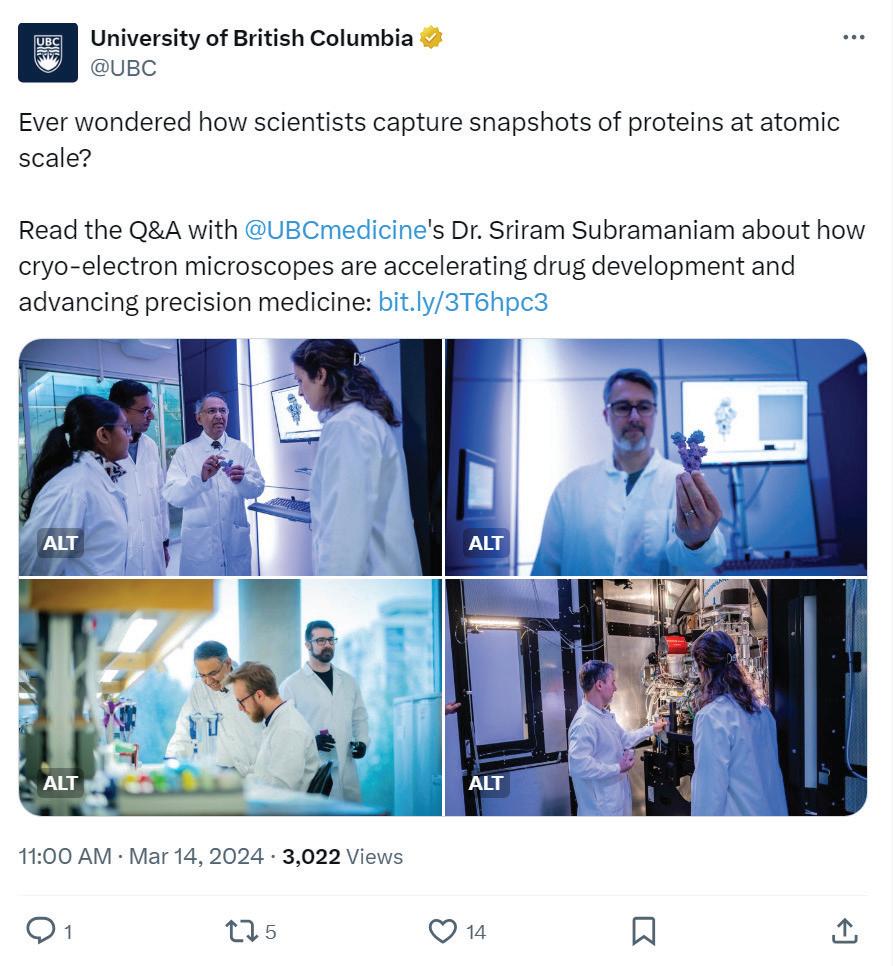This screenshot has width=893, height=966.
Task: Open the UBC profile avatar logo
Action: (48, 53)
